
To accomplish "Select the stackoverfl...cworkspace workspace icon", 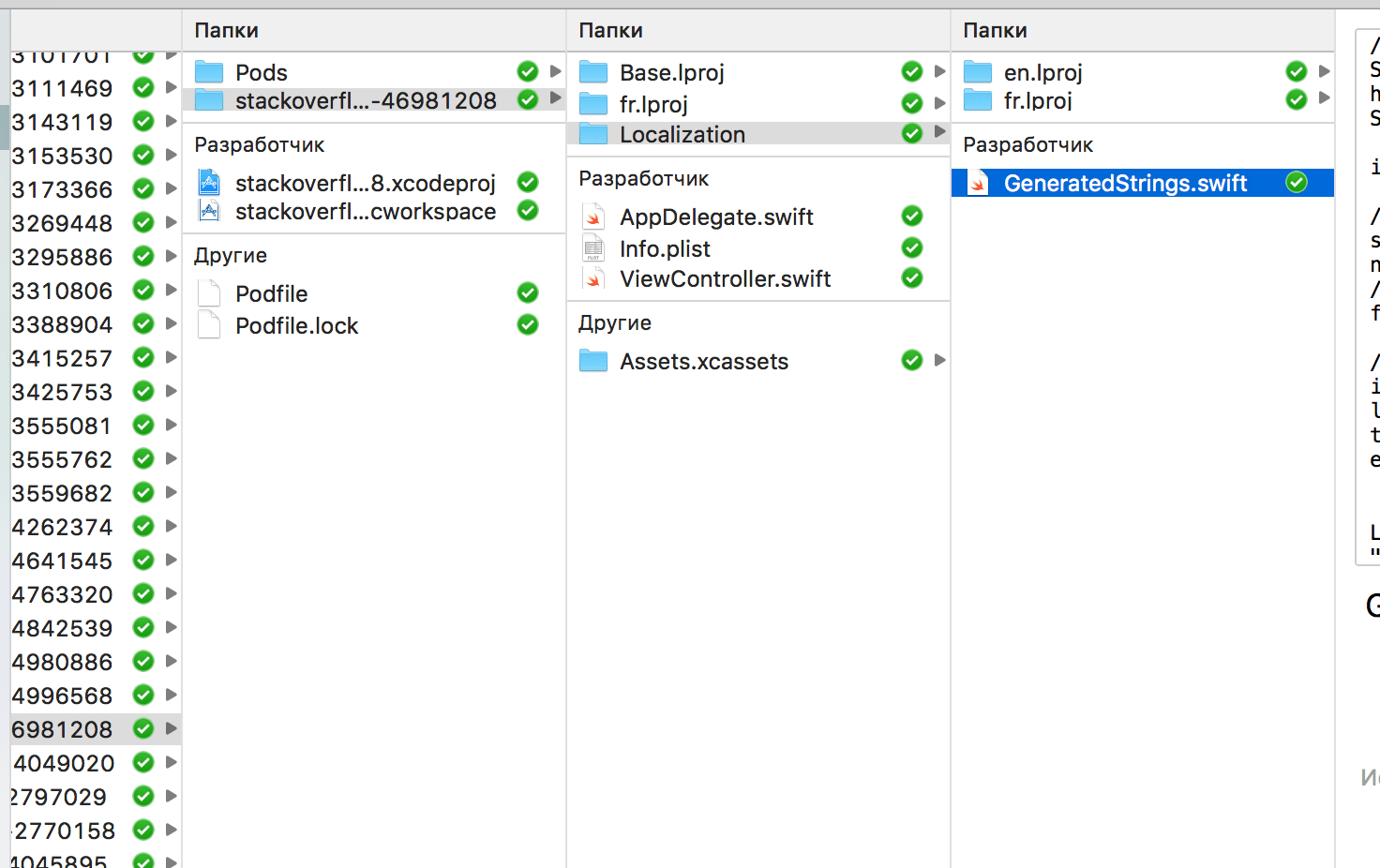I will 208,212.
